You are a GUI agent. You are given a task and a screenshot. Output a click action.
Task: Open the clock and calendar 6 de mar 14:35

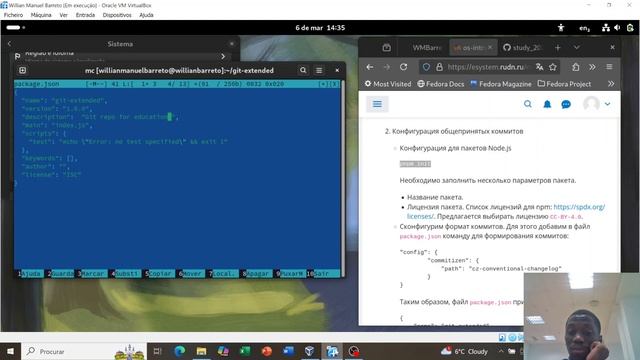pos(320,28)
